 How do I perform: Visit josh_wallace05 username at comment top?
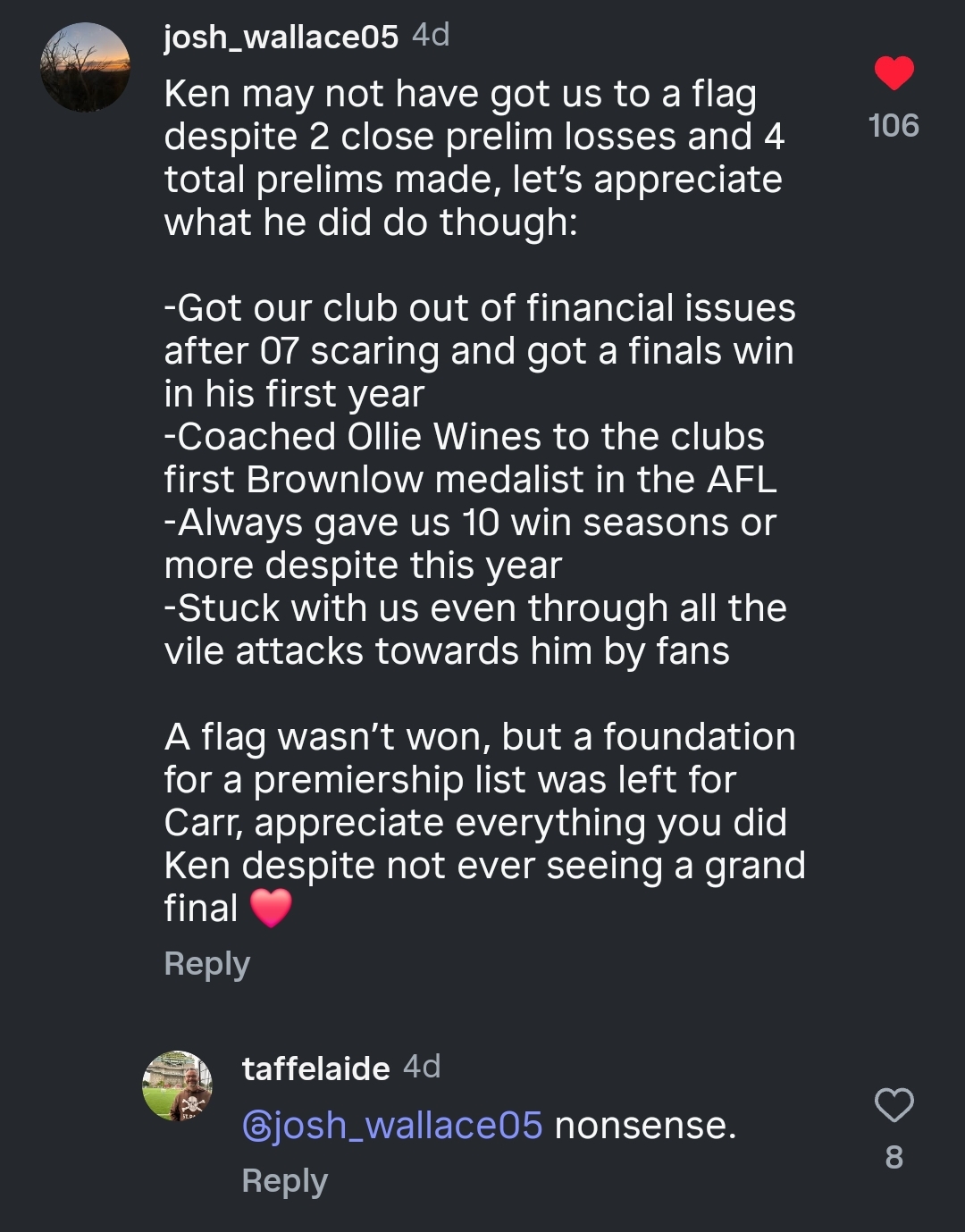tap(281, 37)
